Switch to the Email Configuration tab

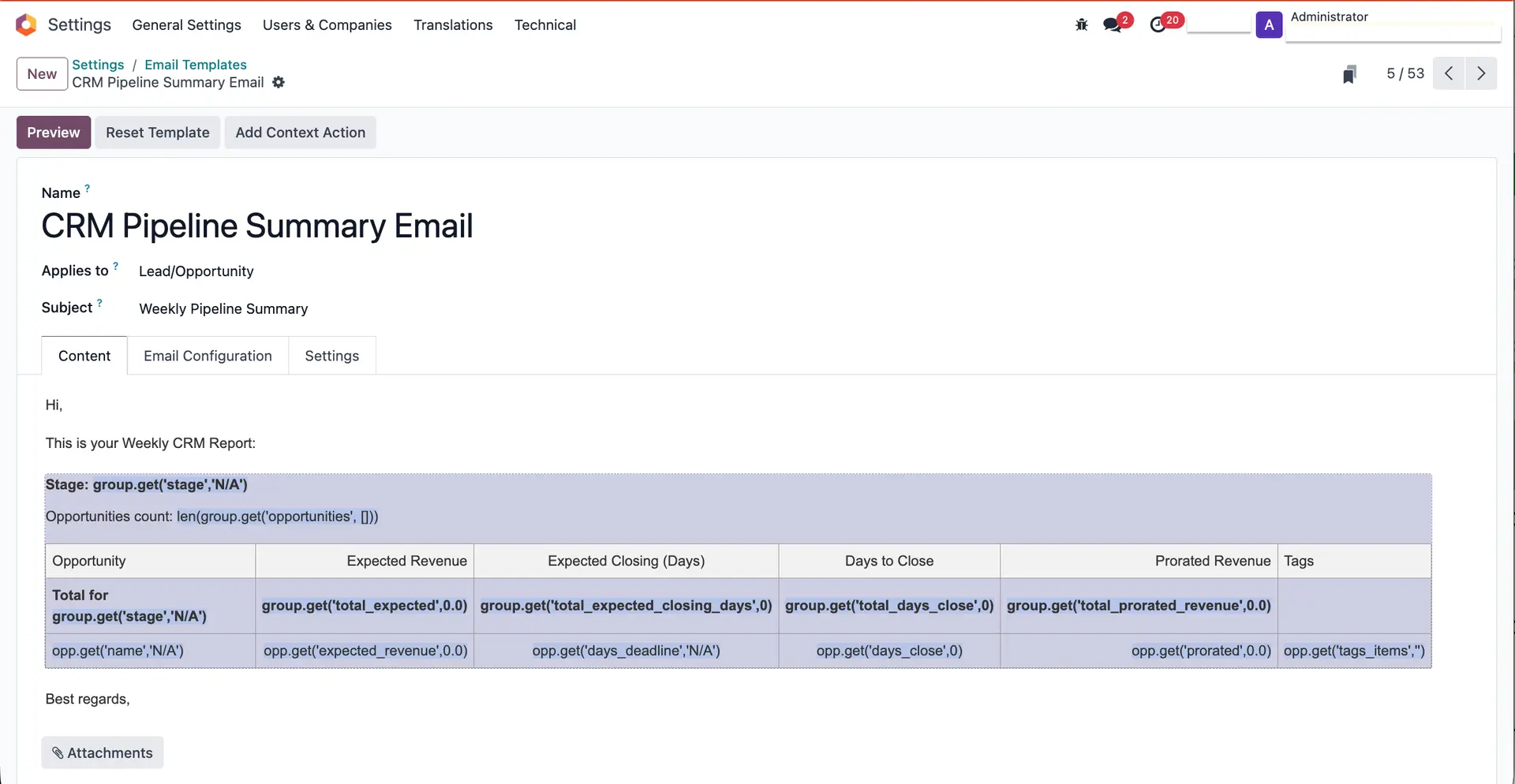[208, 356]
